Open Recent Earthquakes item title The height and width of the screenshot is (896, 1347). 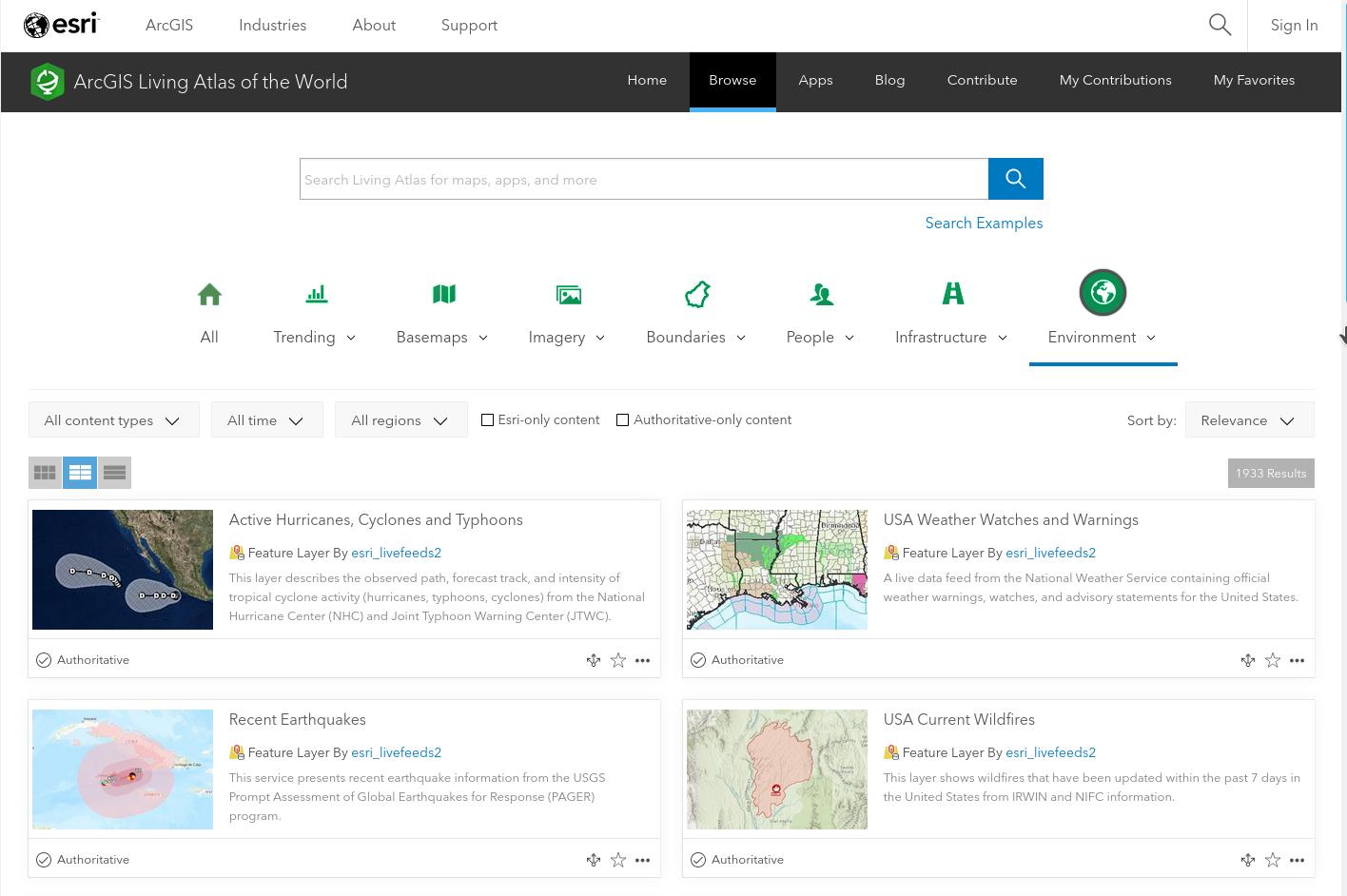(297, 720)
